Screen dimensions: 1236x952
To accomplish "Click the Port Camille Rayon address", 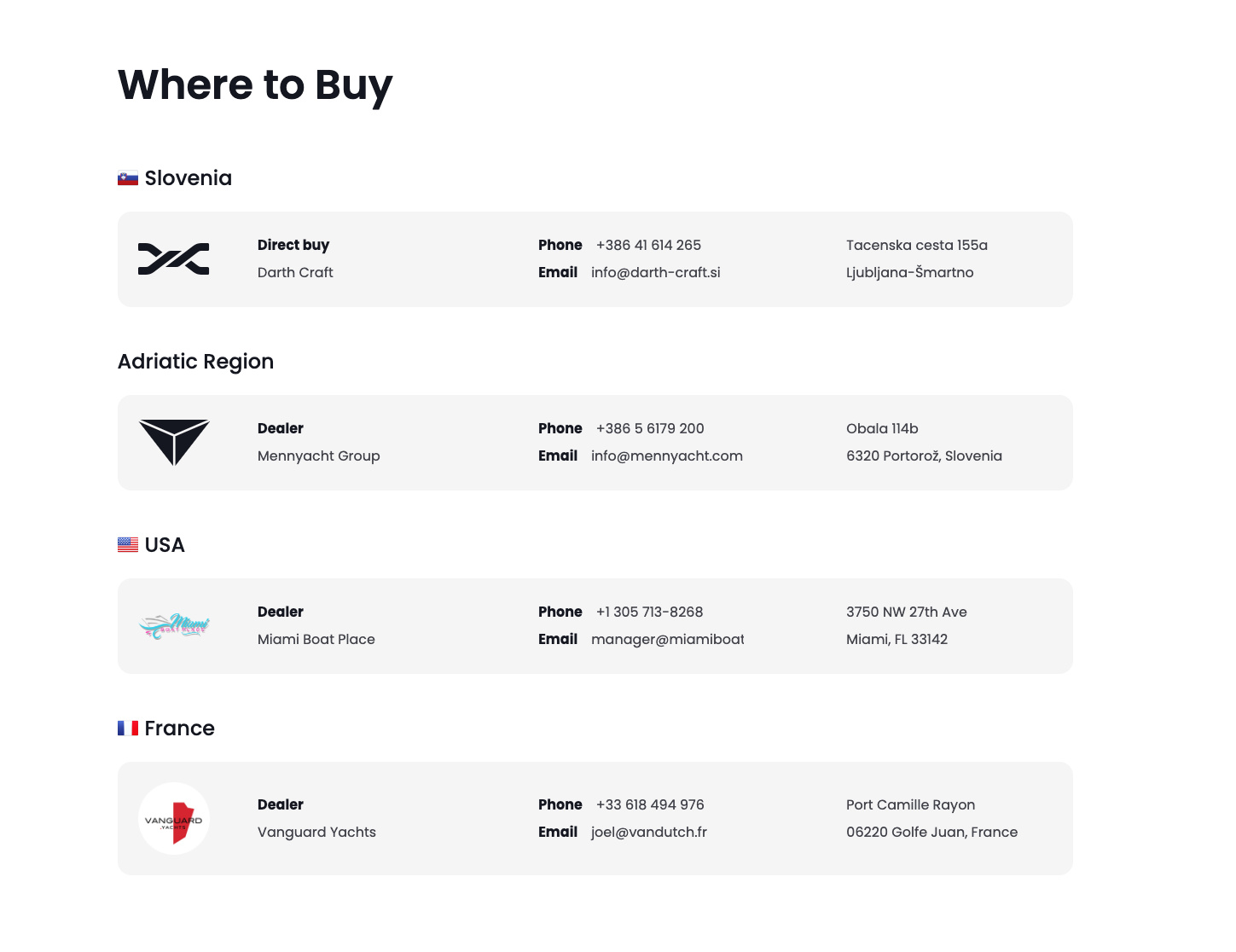I will 910,805.
